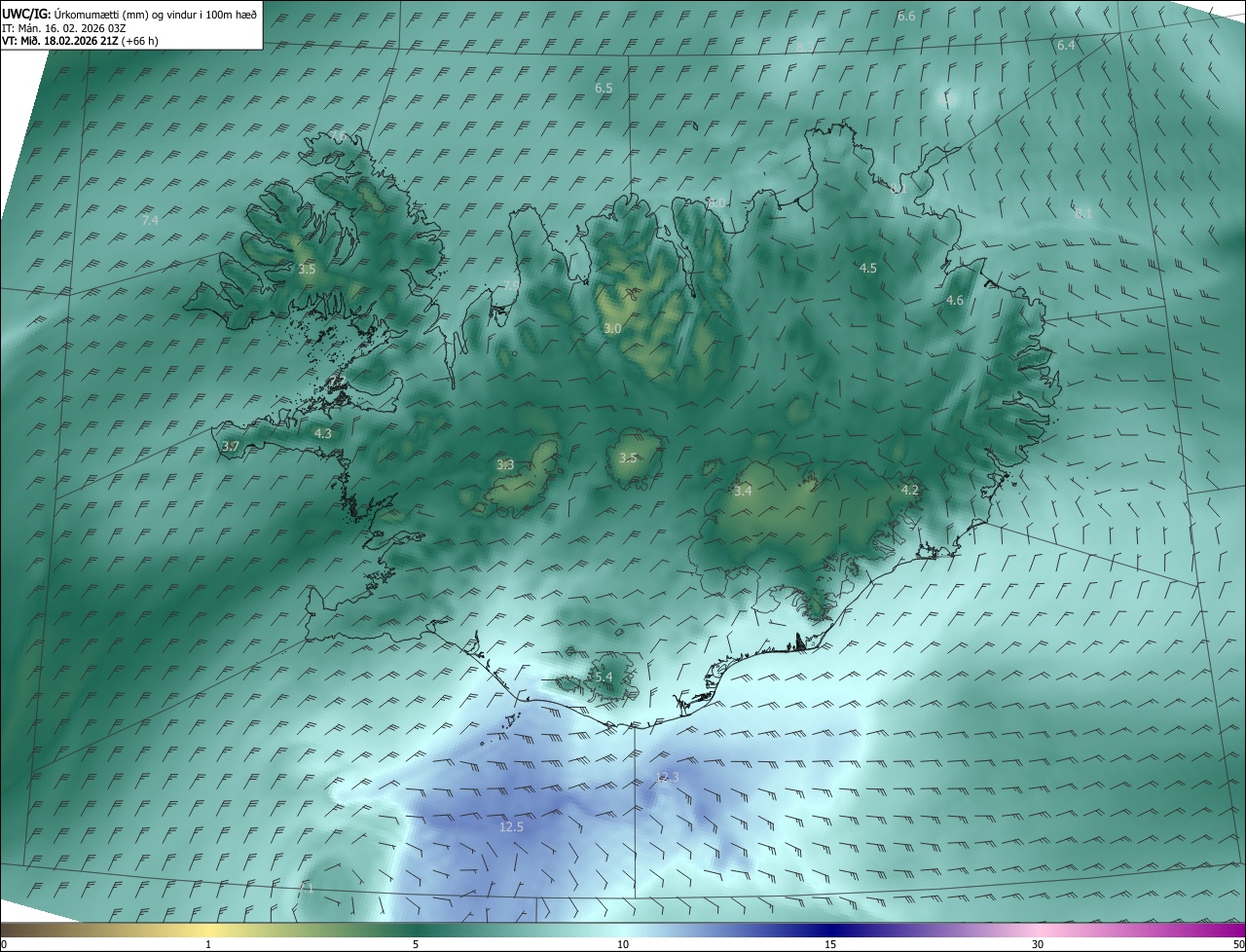Click the 12.5 value in the blue area

pyautogui.click(x=511, y=826)
